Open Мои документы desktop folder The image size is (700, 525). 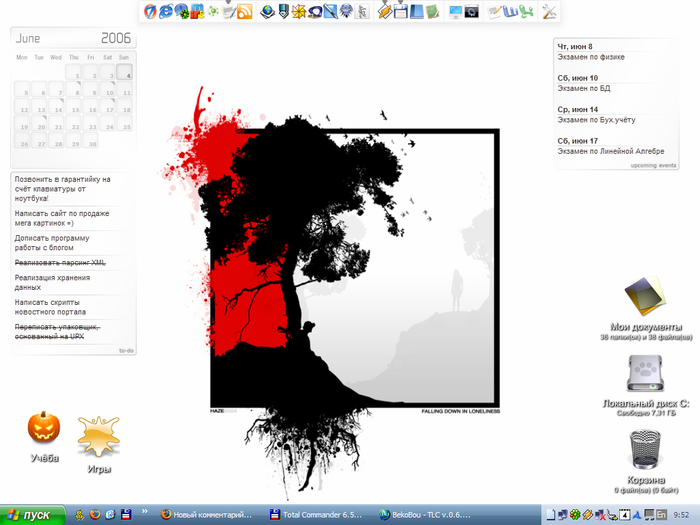[x=646, y=296]
